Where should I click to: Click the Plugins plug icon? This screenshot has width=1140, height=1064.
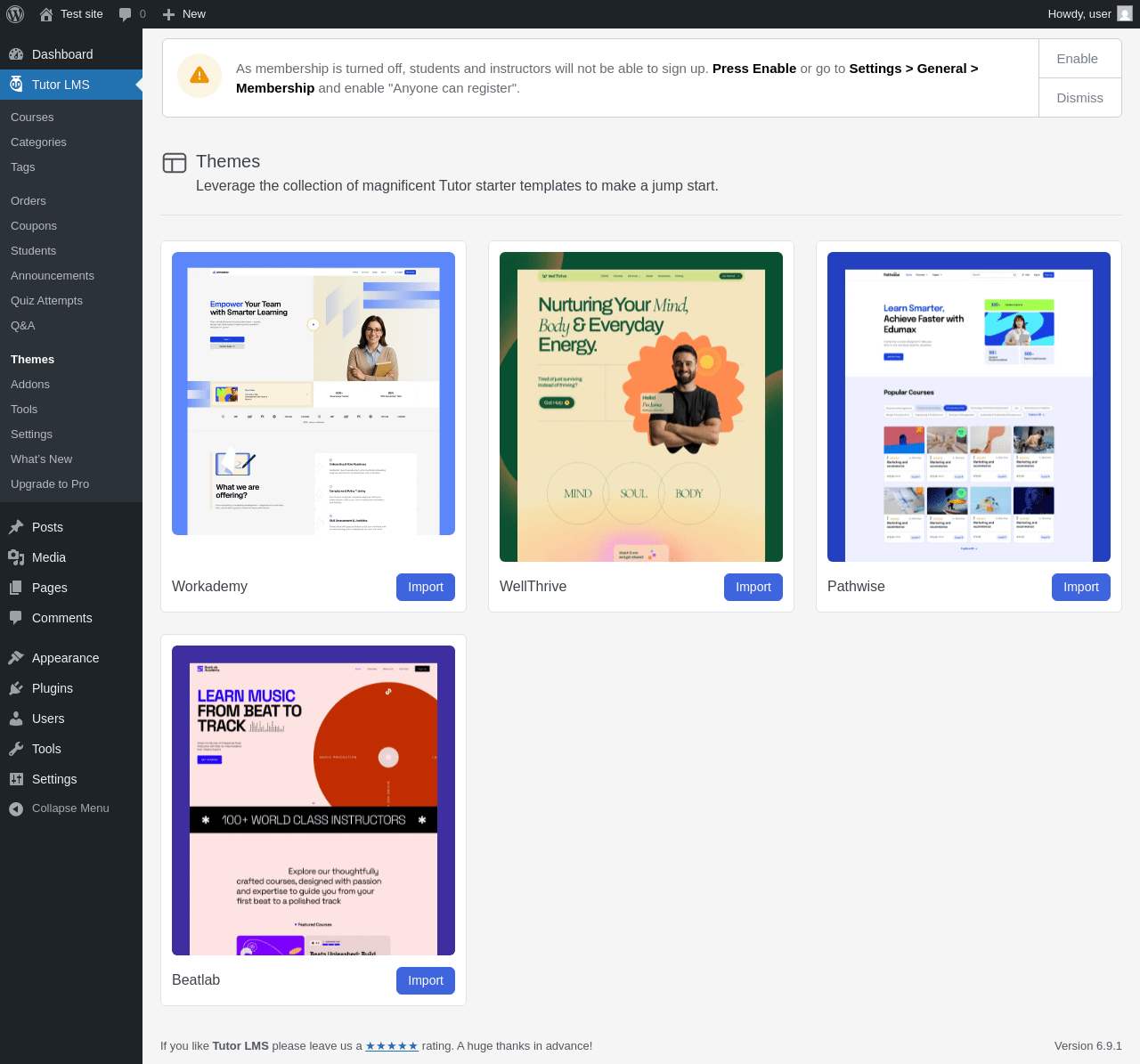tap(16, 688)
